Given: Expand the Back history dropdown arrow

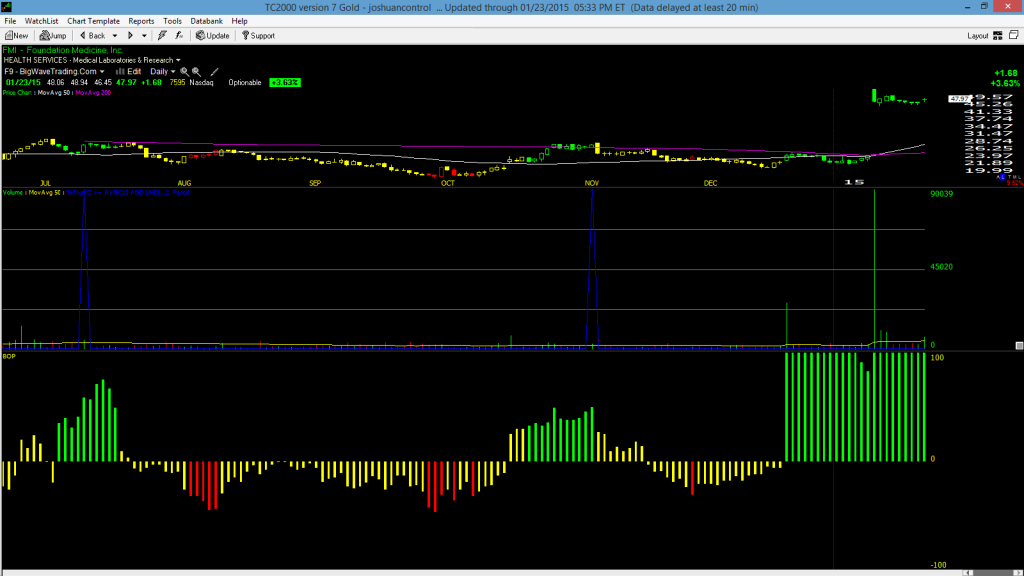Looking at the screenshot, I should pos(115,36).
